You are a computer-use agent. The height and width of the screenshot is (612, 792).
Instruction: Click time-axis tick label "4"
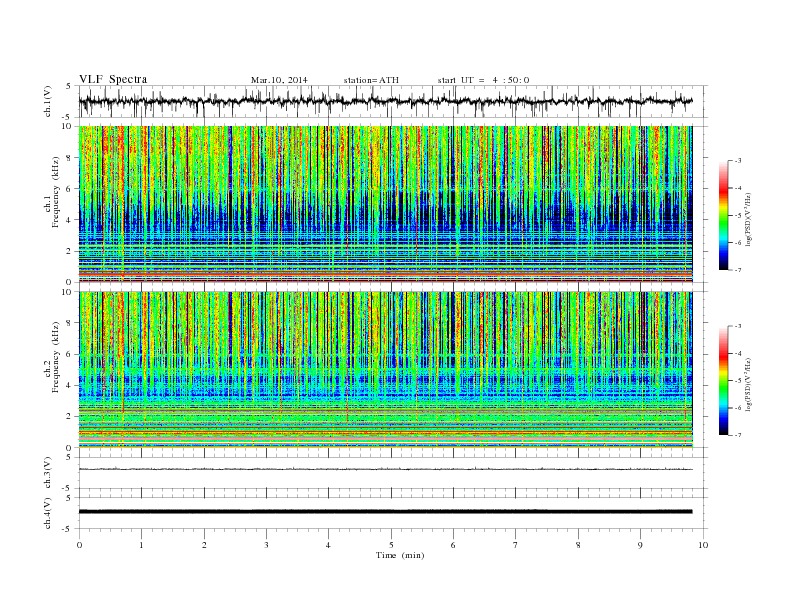(x=329, y=545)
